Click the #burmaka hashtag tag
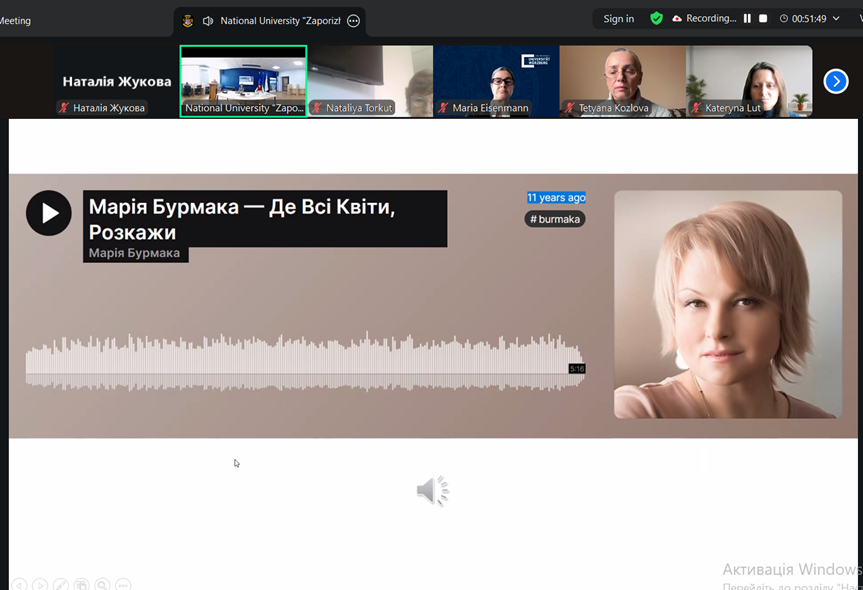 [x=555, y=219]
